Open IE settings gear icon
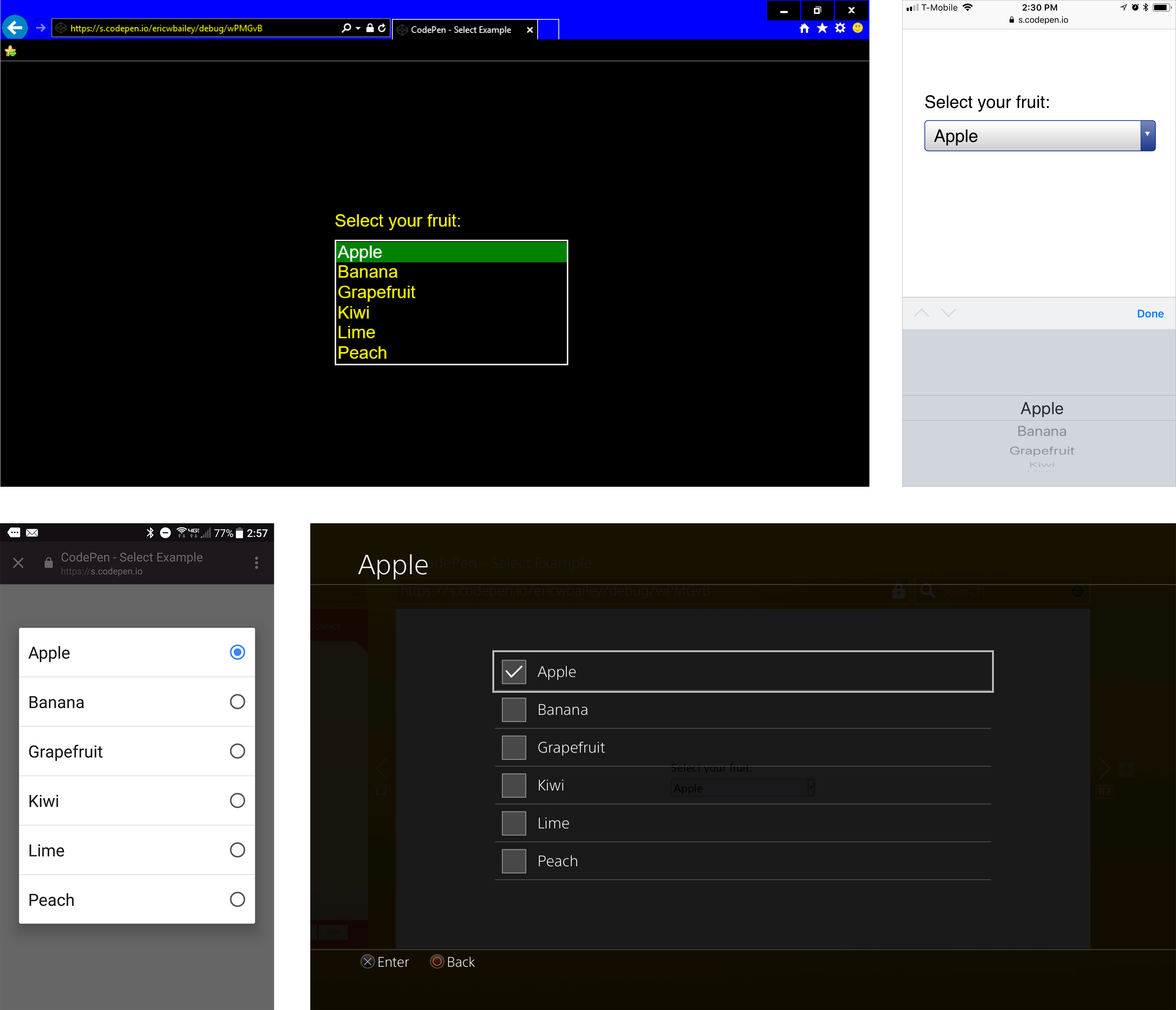 [x=840, y=28]
